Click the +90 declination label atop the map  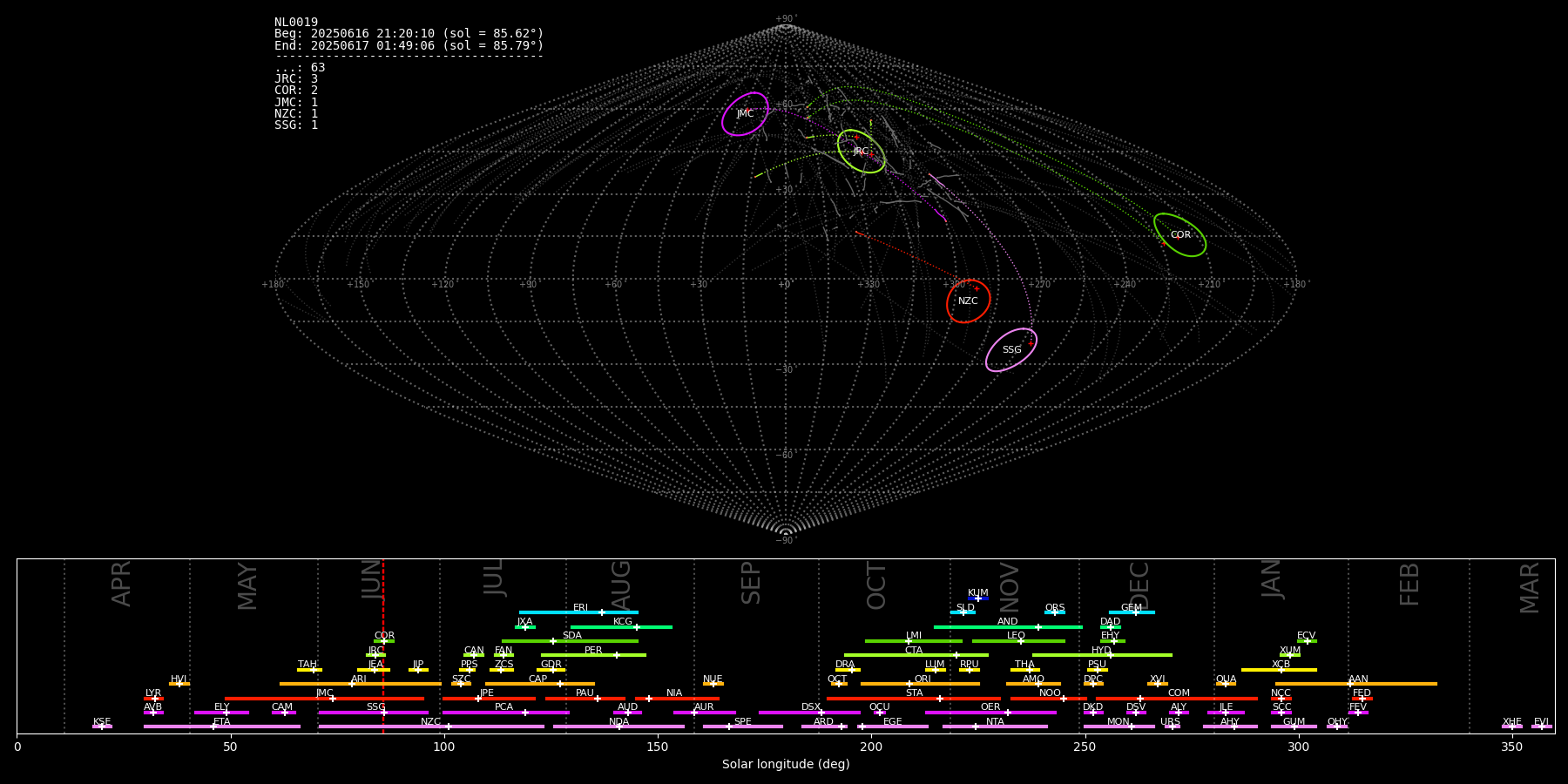(x=785, y=19)
